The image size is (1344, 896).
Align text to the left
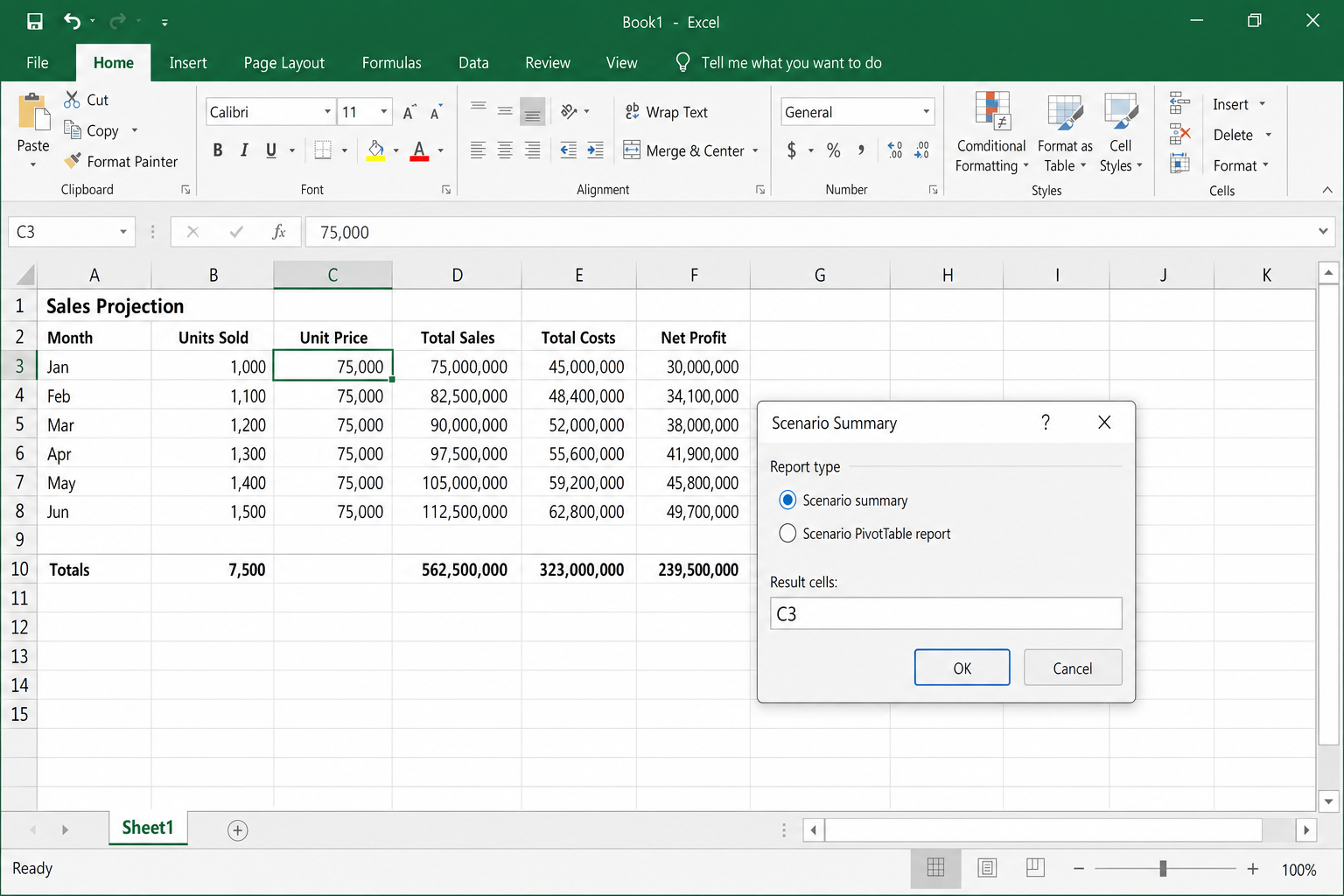click(478, 150)
